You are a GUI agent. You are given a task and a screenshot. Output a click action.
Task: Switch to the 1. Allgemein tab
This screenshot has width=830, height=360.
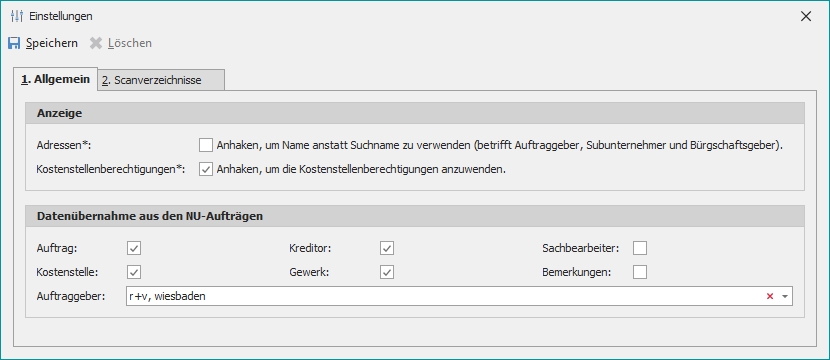(x=55, y=79)
